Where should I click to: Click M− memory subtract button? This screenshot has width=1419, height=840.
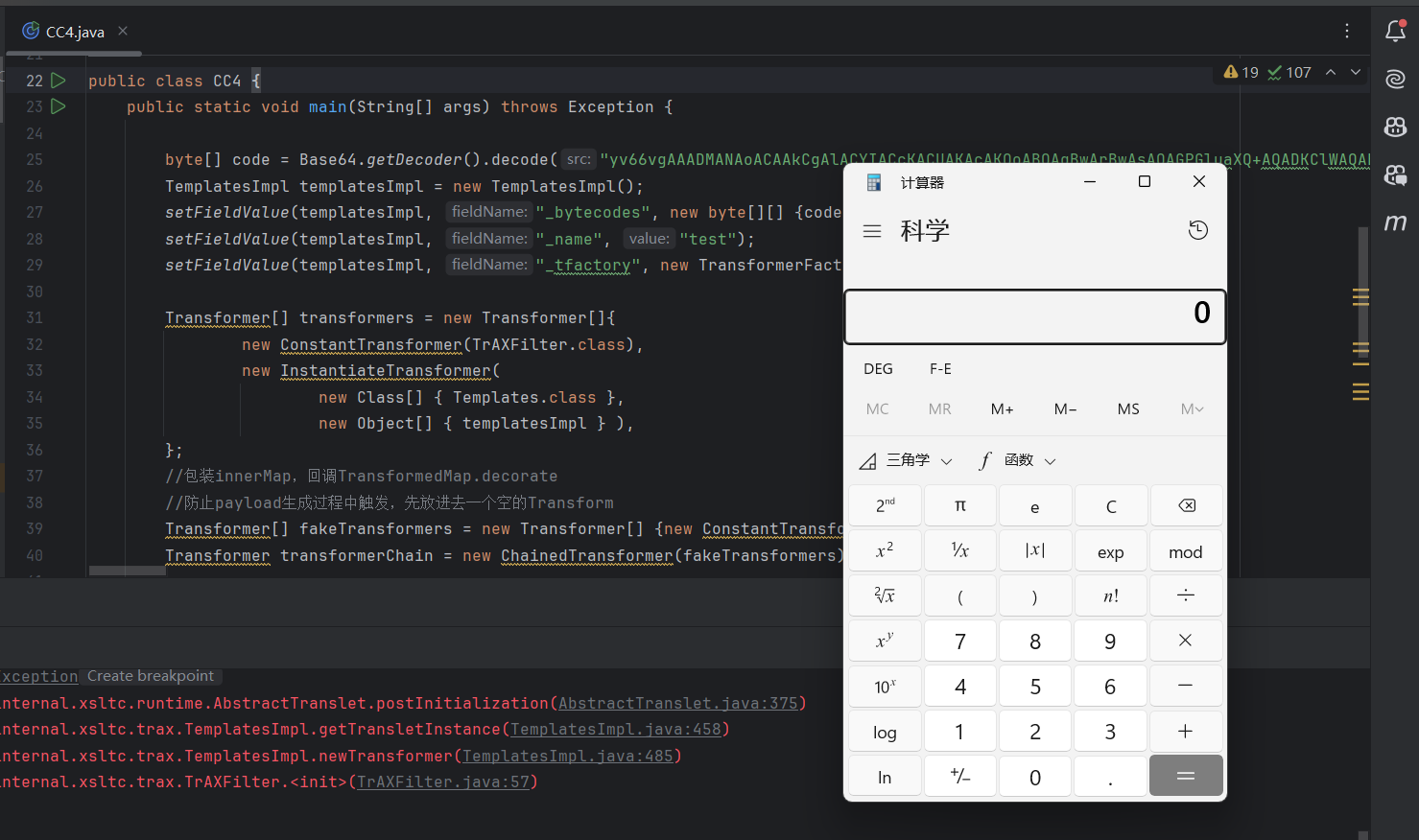click(x=1065, y=409)
